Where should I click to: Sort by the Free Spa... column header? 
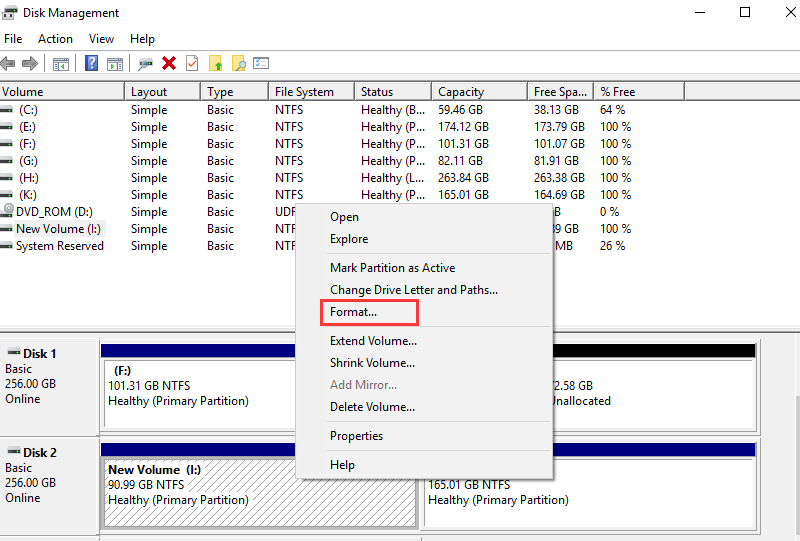(x=560, y=92)
